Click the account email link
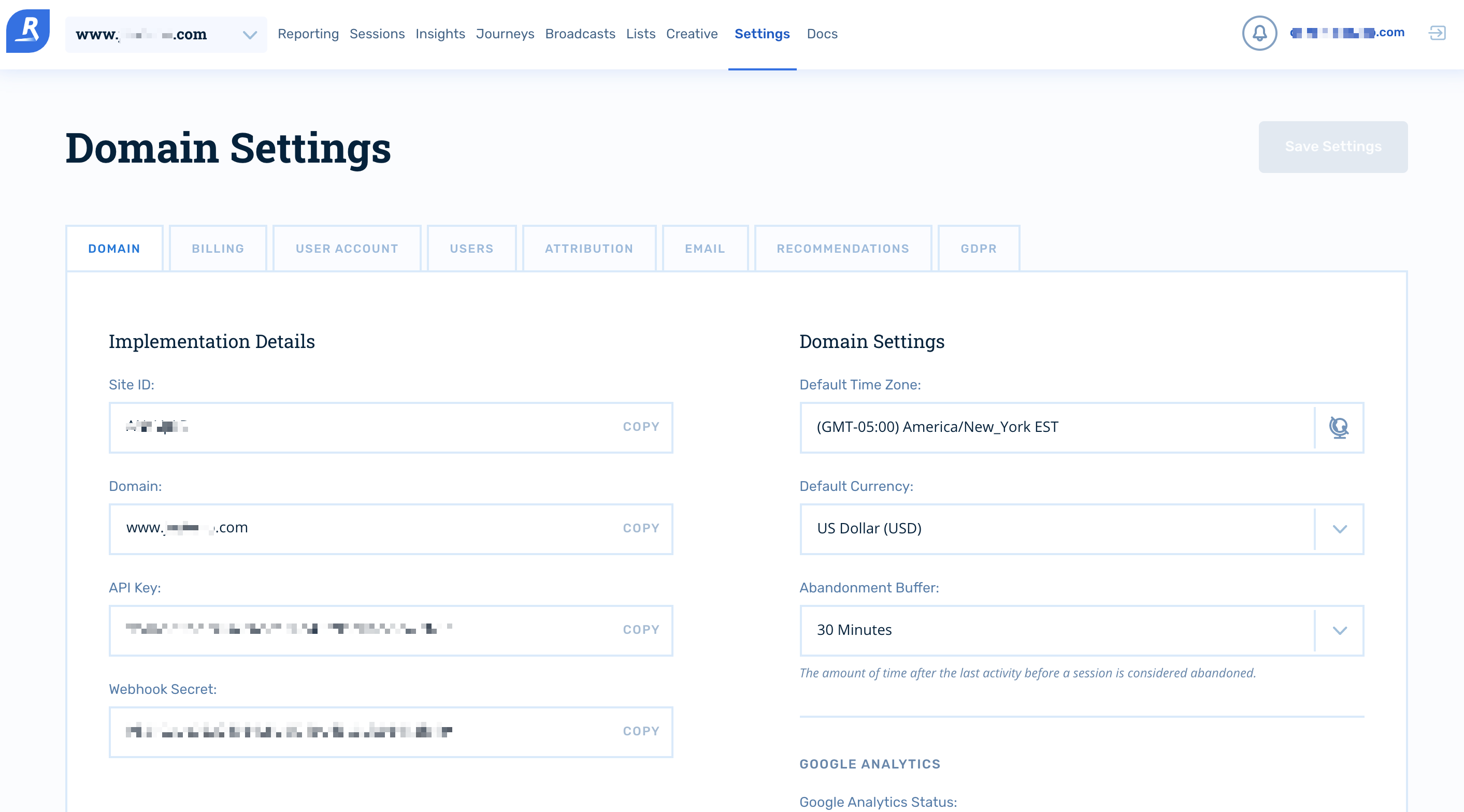The height and width of the screenshot is (812, 1464). pos(1347,33)
